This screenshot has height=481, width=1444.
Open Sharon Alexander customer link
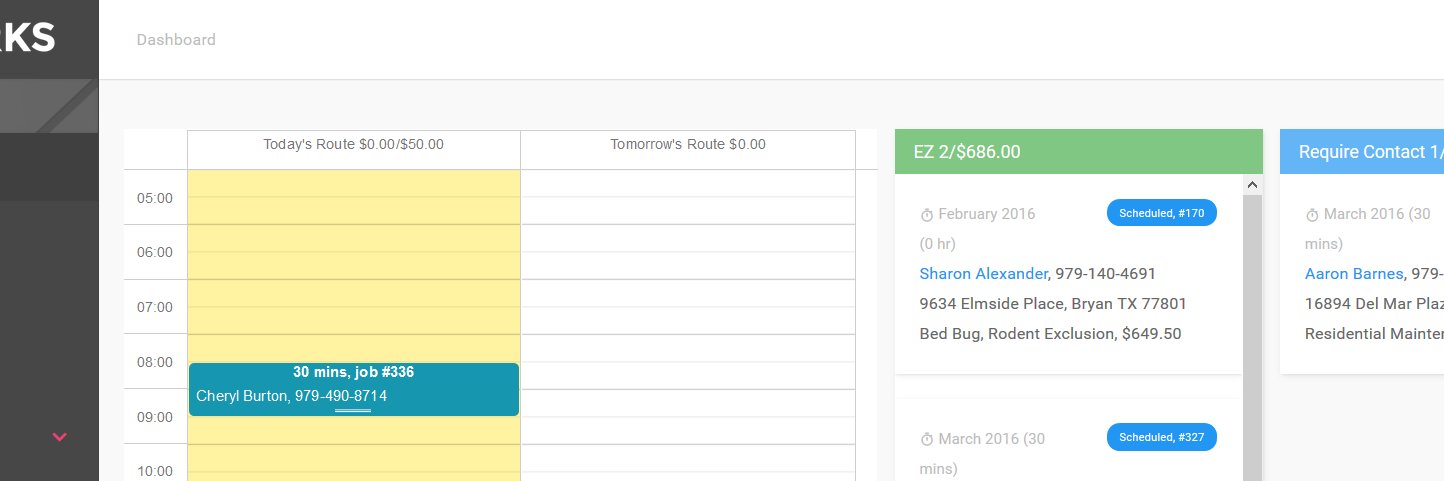983,273
